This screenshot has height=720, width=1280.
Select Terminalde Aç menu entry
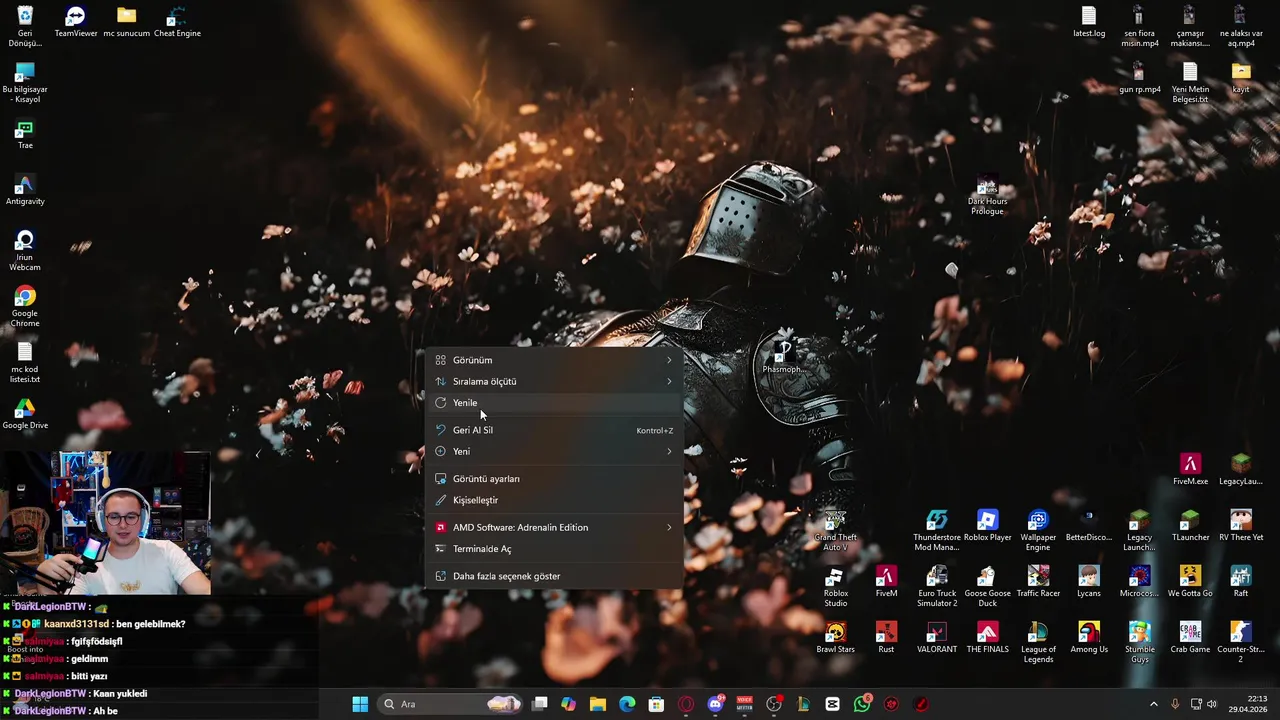pos(555,549)
